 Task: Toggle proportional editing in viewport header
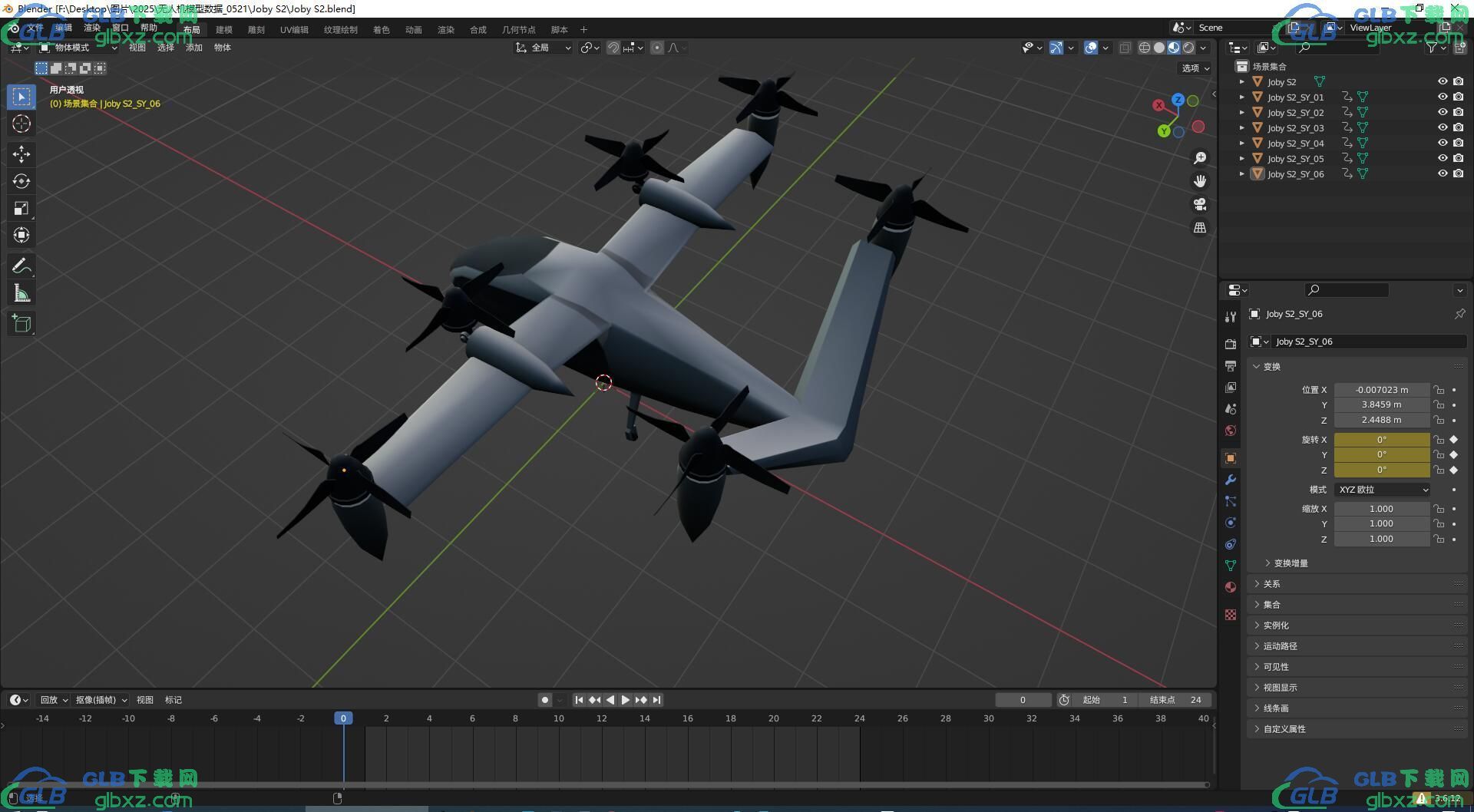pos(657,48)
